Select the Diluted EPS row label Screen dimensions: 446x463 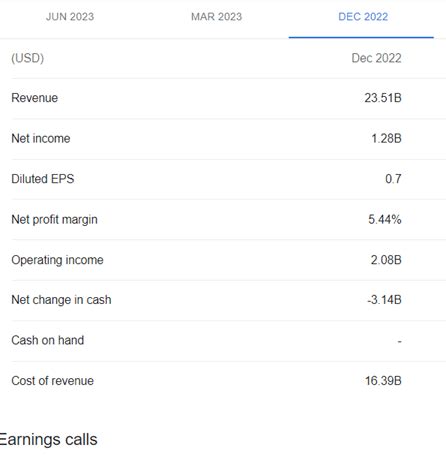click(x=43, y=179)
